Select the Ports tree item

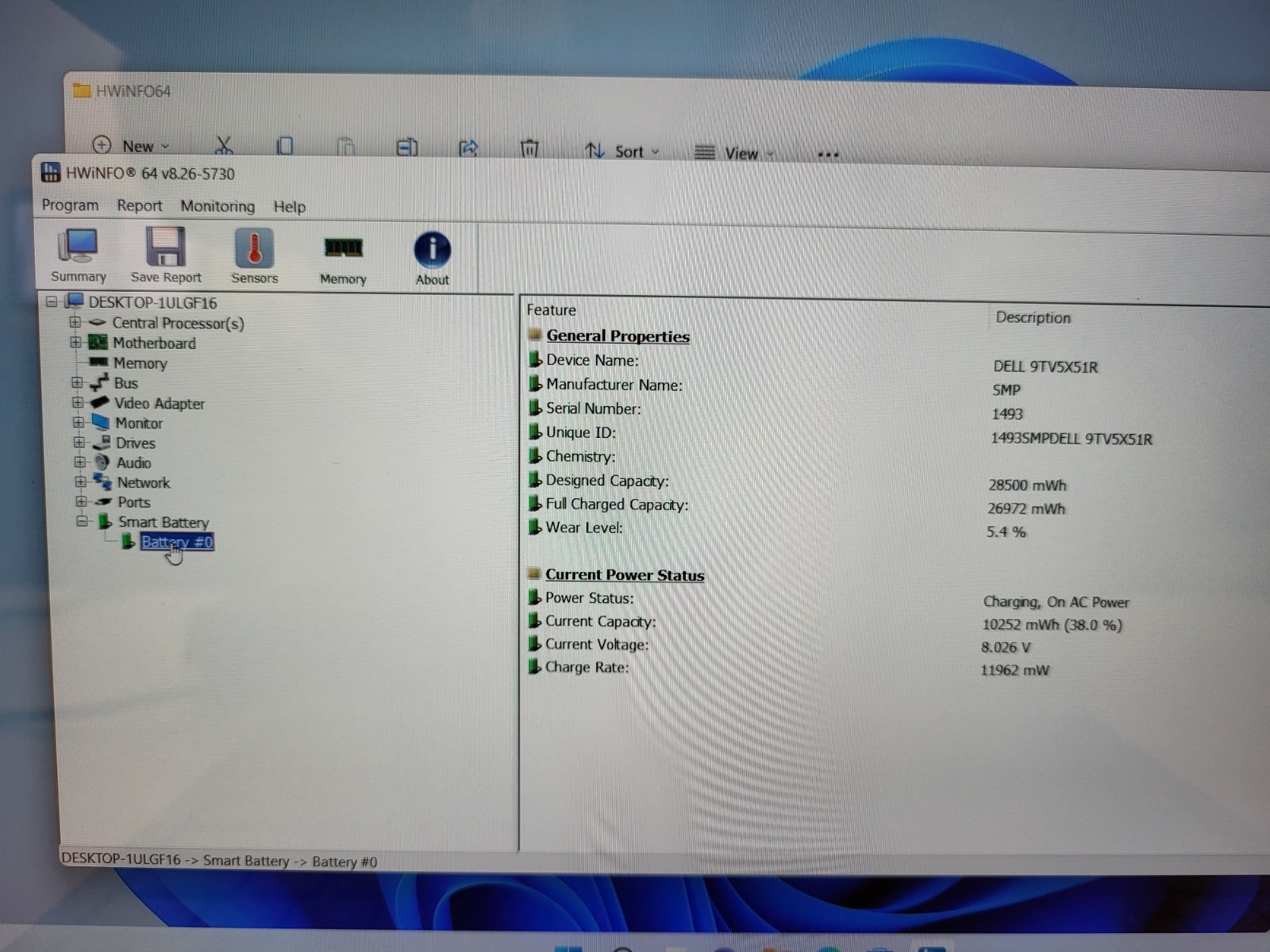pyautogui.click(x=133, y=501)
